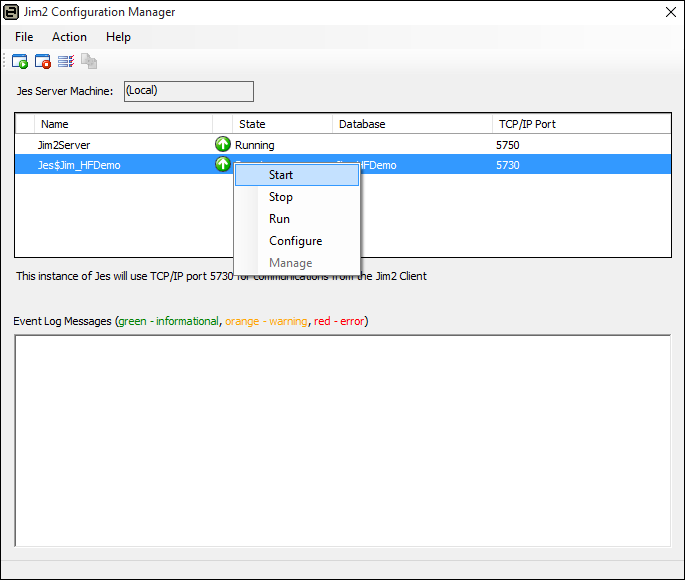Click the Jim2 app icon in title bar
Image resolution: width=685 pixels, height=580 pixels.
tap(13, 12)
